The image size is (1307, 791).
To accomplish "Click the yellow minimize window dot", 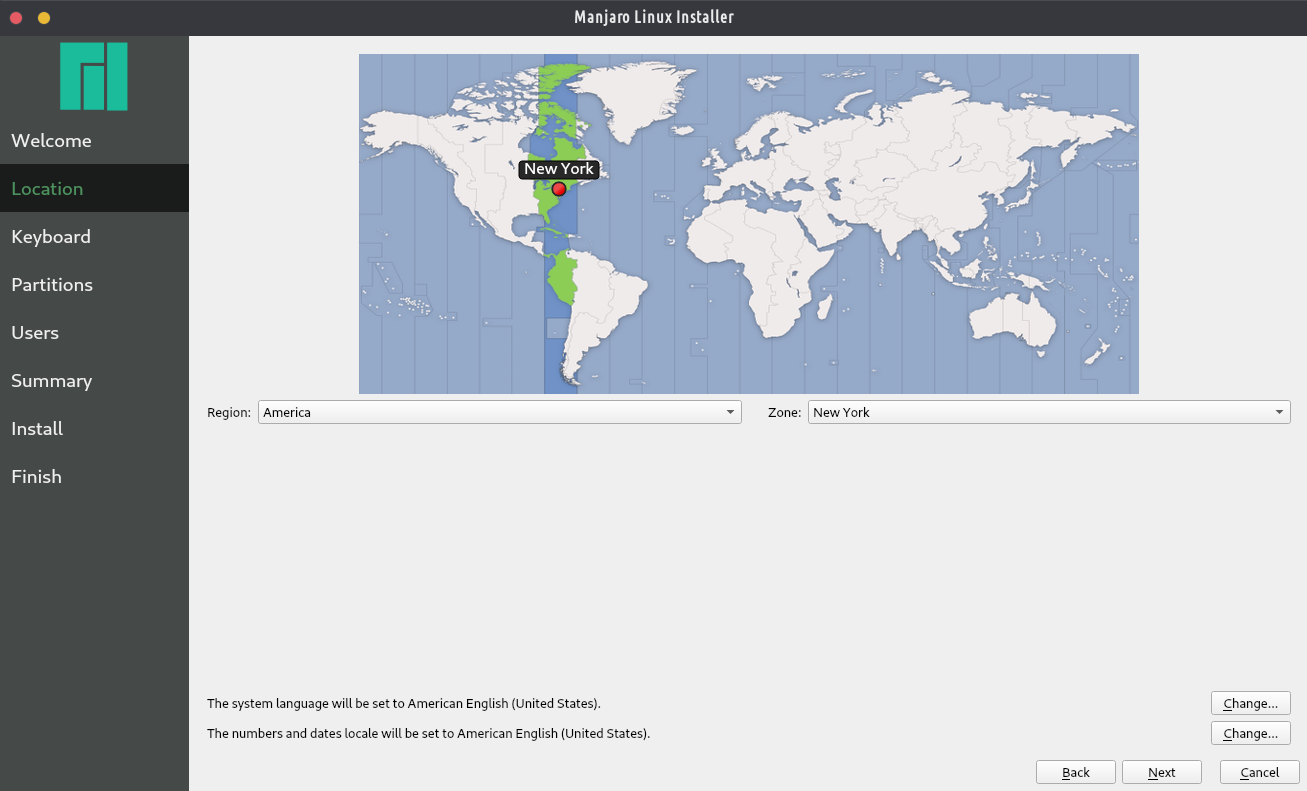I will pos(44,18).
